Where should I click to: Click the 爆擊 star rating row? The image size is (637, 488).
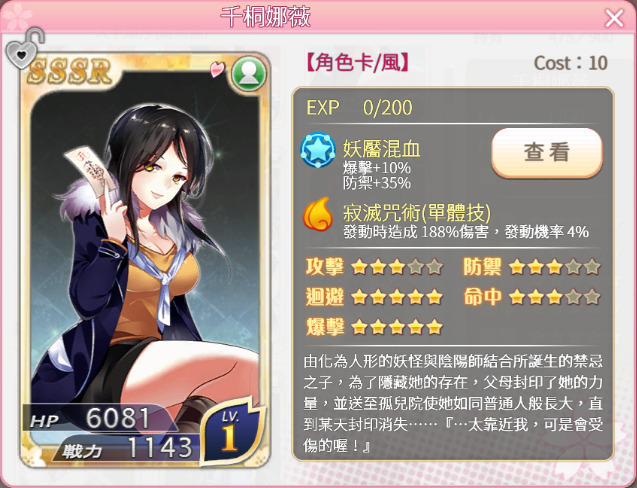pyautogui.click(x=374, y=327)
